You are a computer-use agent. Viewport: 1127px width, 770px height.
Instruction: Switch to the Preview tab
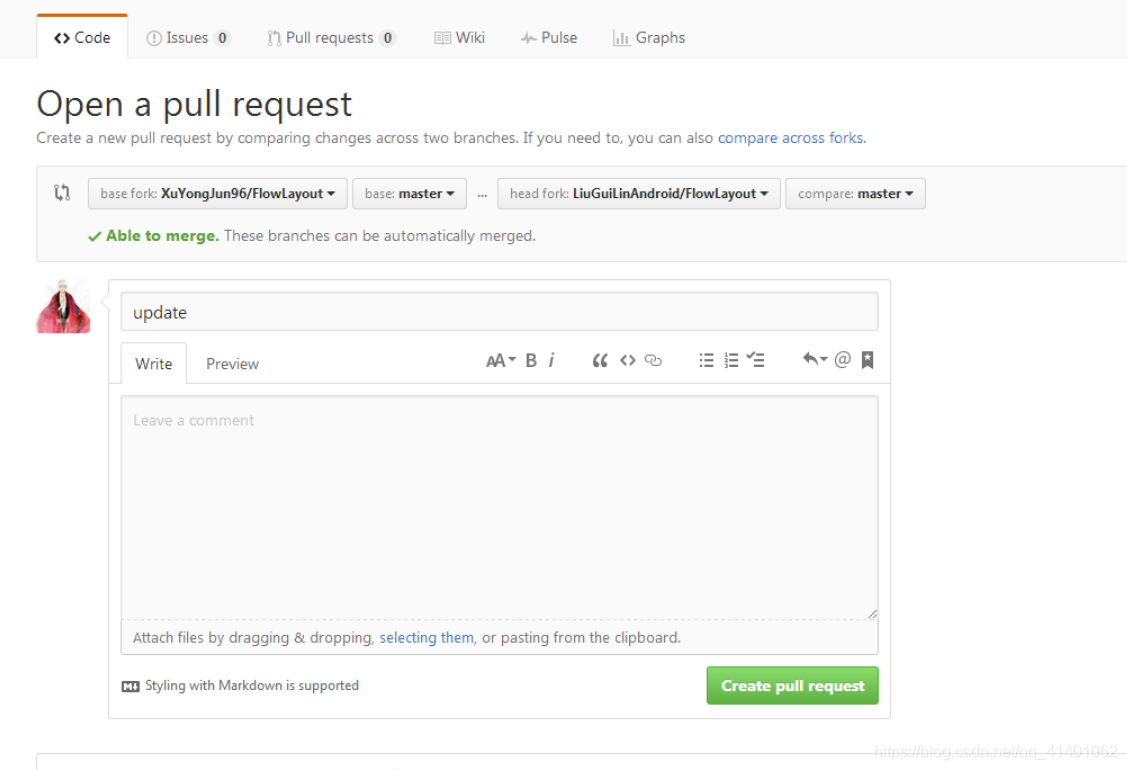(232, 364)
